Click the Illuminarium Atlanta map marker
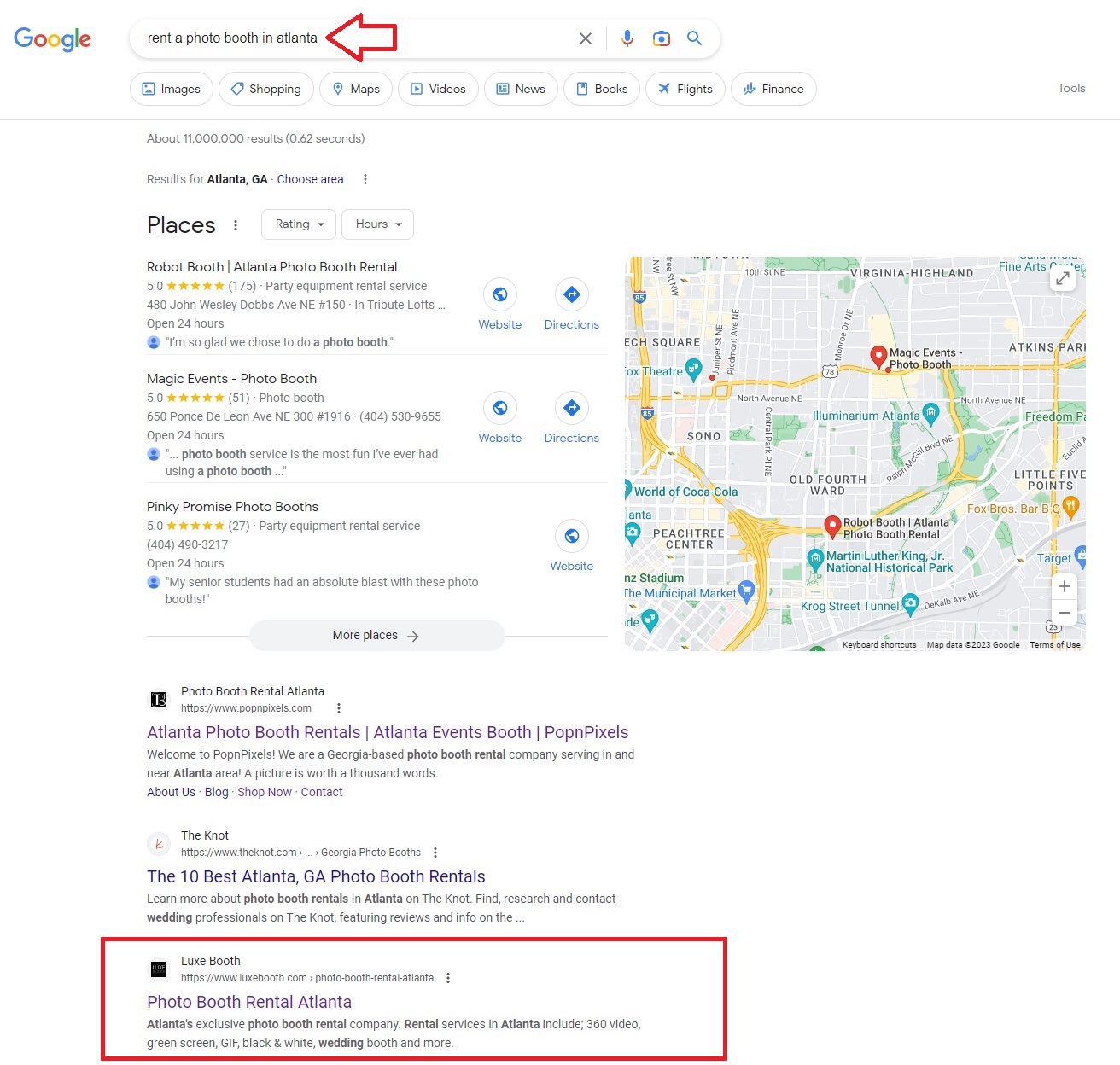The height and width of the screenshot is (1065, 1120). tap(931, 414)
